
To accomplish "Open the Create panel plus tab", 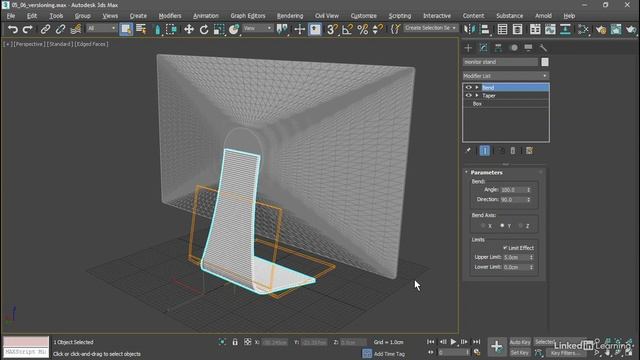I will tap(468, 48).
